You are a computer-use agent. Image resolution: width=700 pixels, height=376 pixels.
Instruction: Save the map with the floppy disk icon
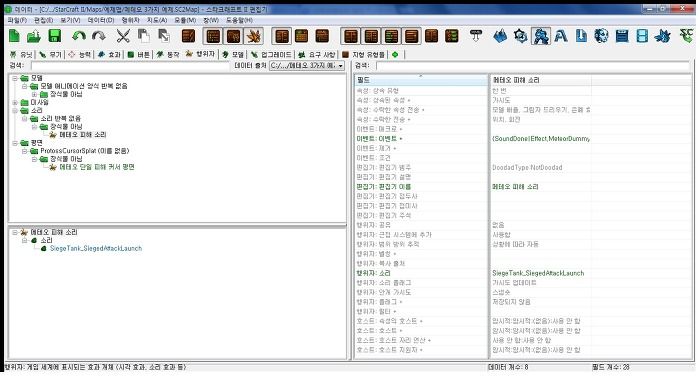[54, 36]
